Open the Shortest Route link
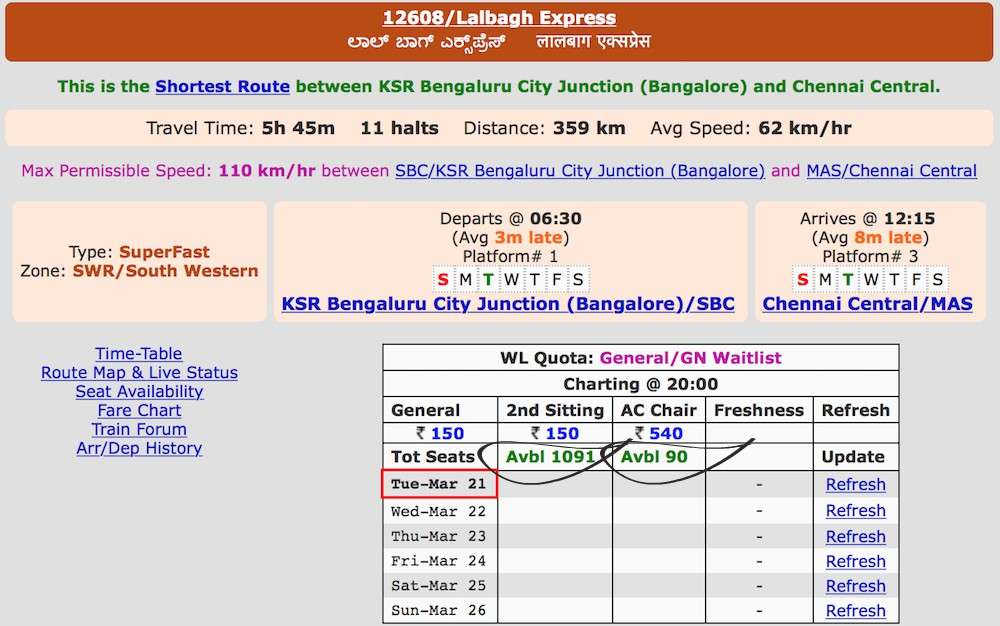 tap(223, 87)
